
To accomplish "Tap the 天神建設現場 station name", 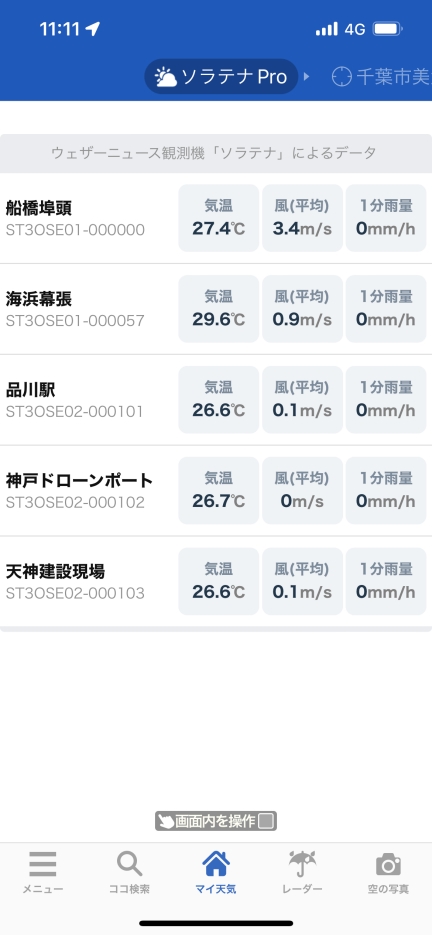I will pos(55,571).
